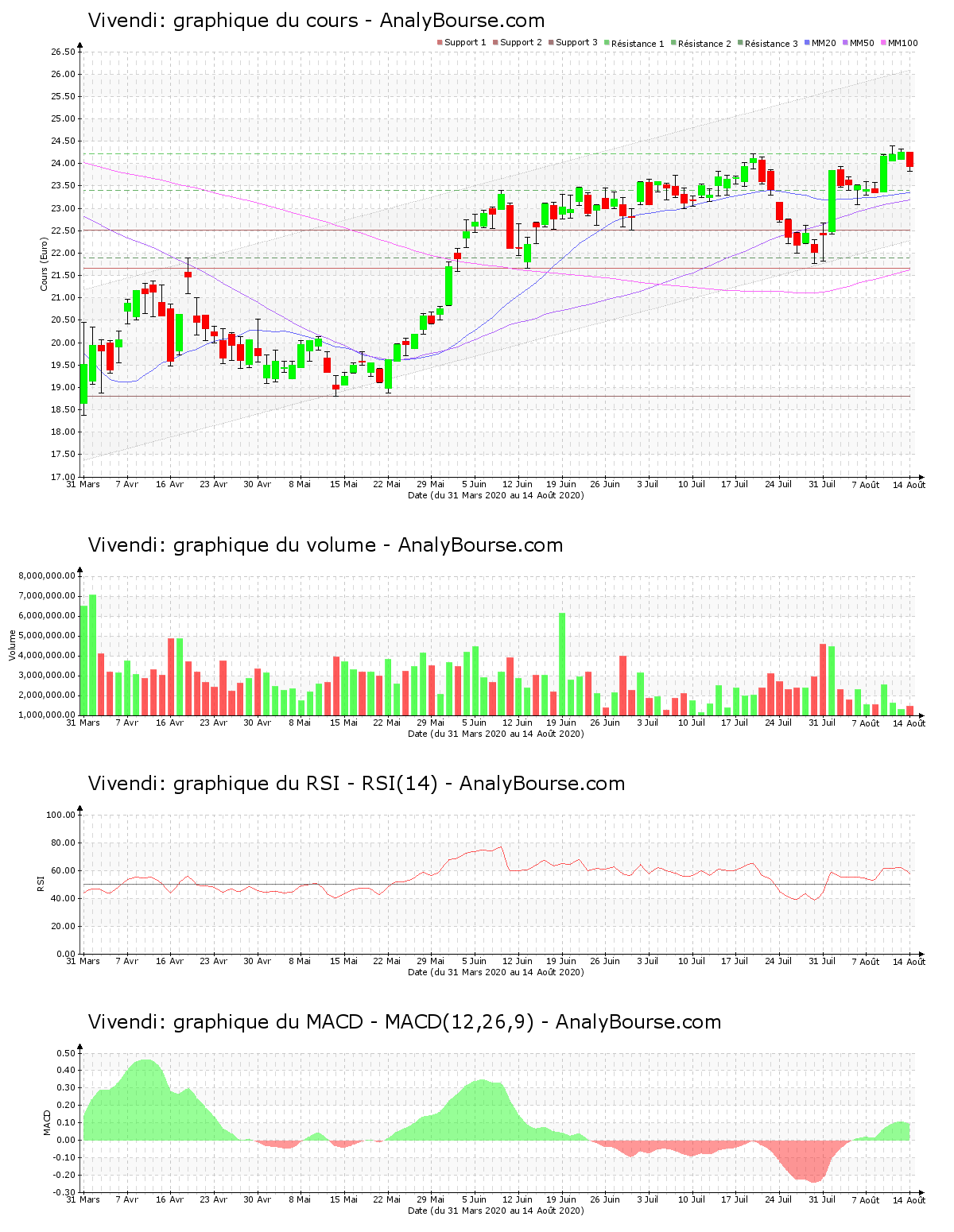Click the 'RSI' vertical axis label

click(x=40, y=883)
